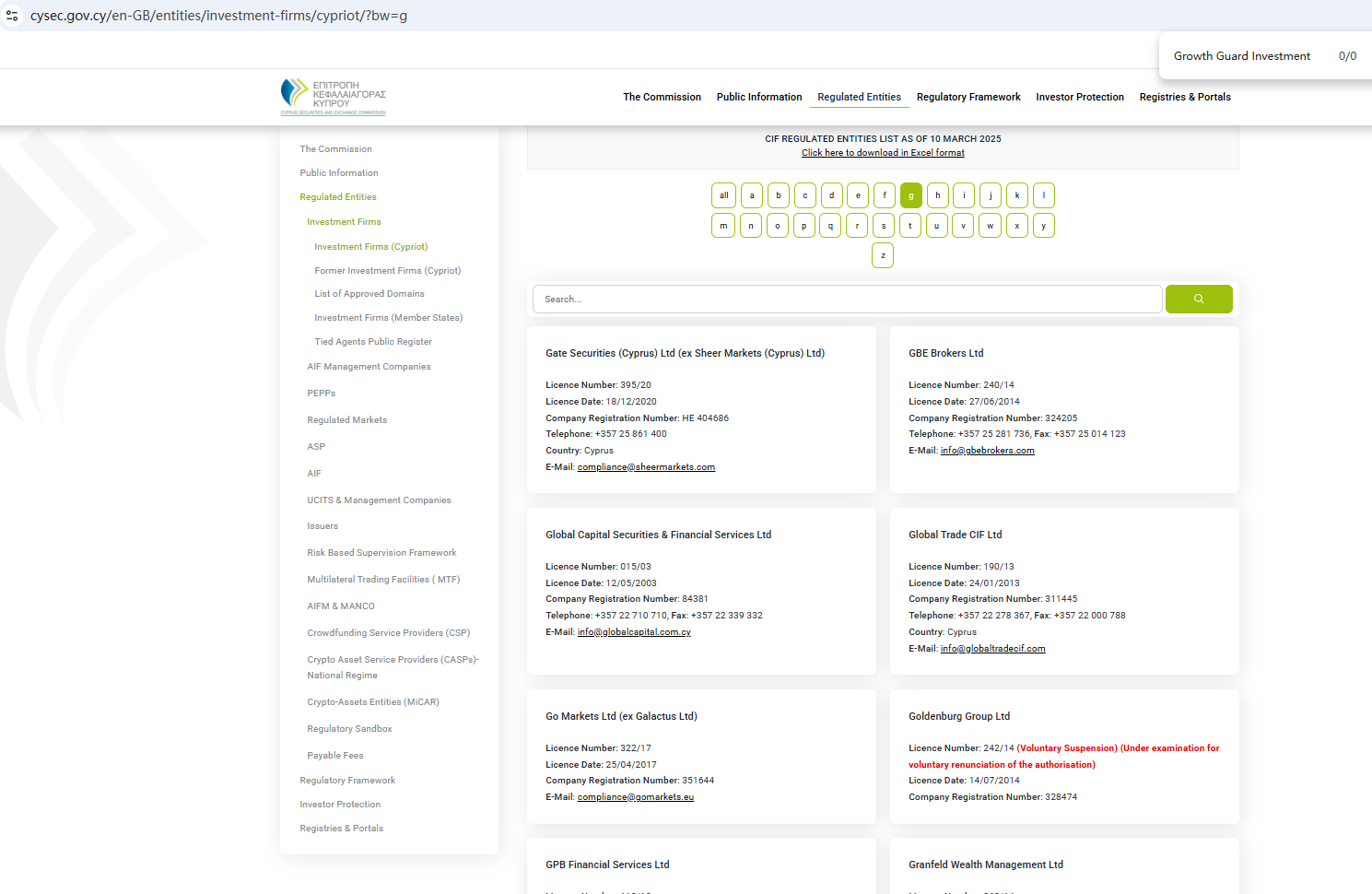Open Tied Agents Public Register sidebar item
The image size is (1372, 894).
pos(373,342)
